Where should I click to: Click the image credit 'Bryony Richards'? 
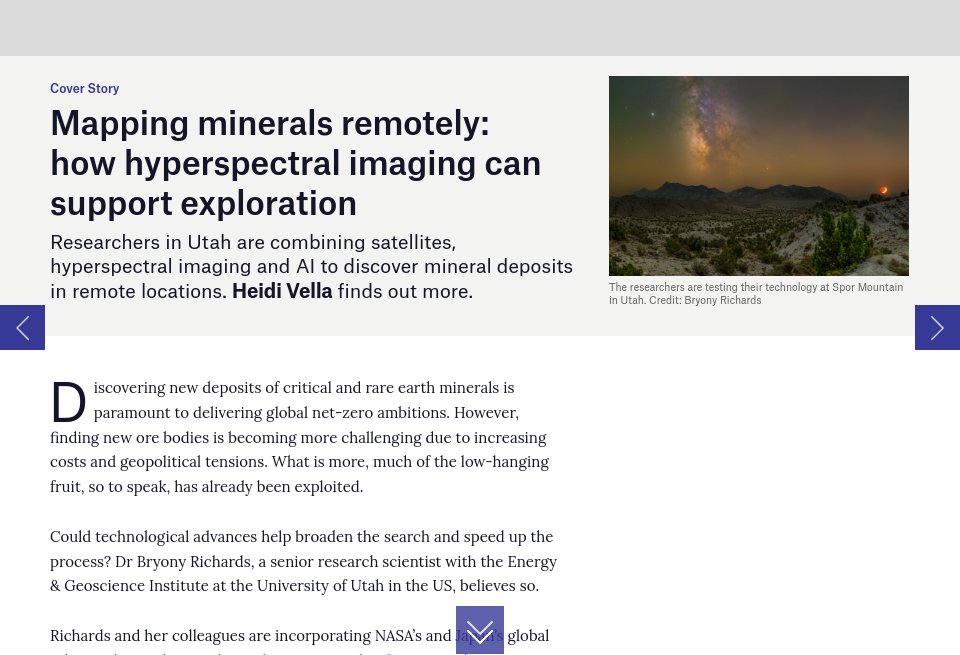pos(722,300)
